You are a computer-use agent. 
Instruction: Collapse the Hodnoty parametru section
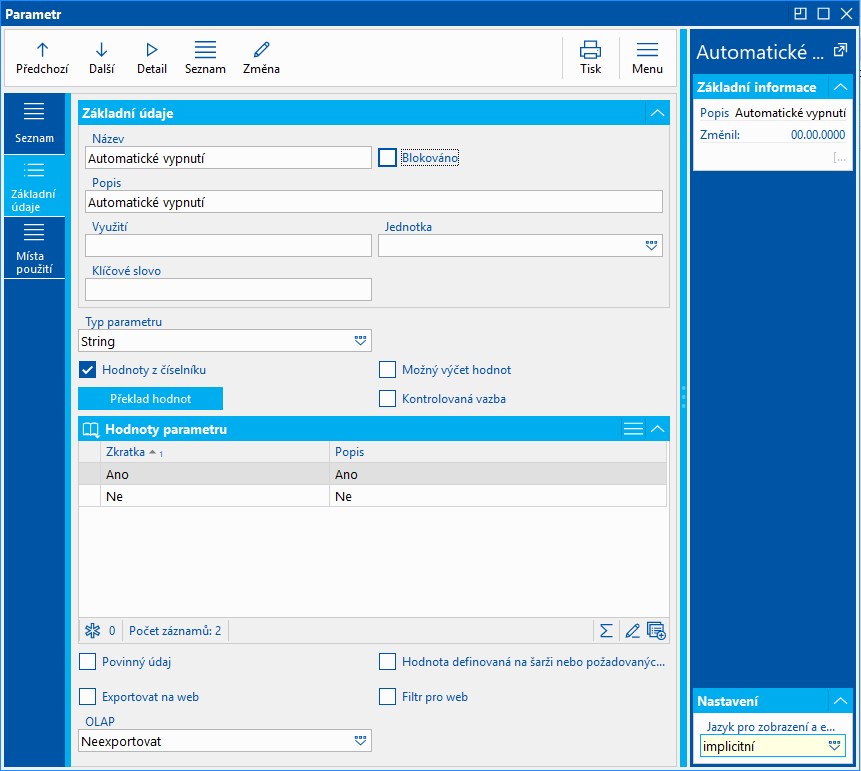(657, 429)
